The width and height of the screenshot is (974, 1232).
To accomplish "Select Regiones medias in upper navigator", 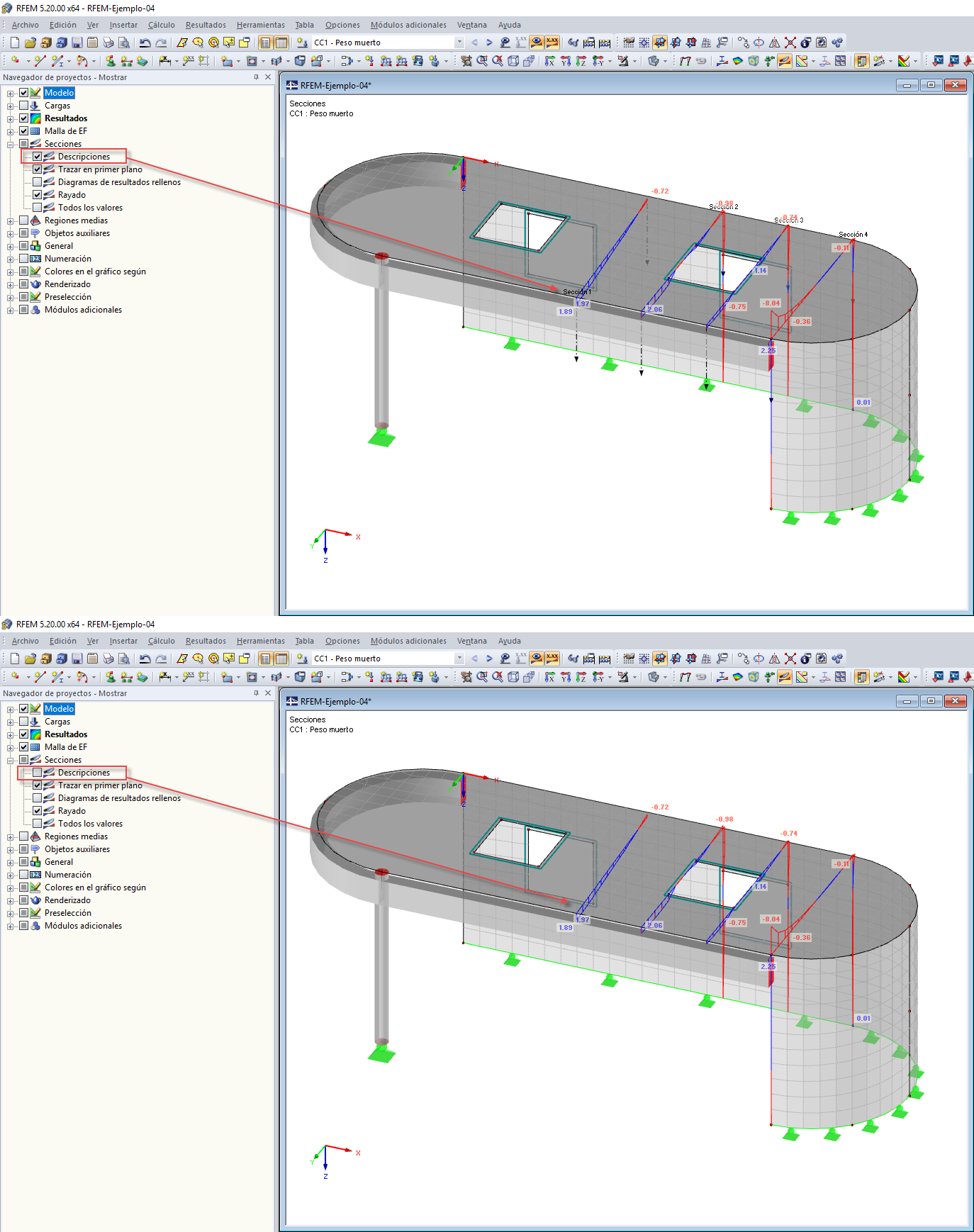I will point(76,220).
